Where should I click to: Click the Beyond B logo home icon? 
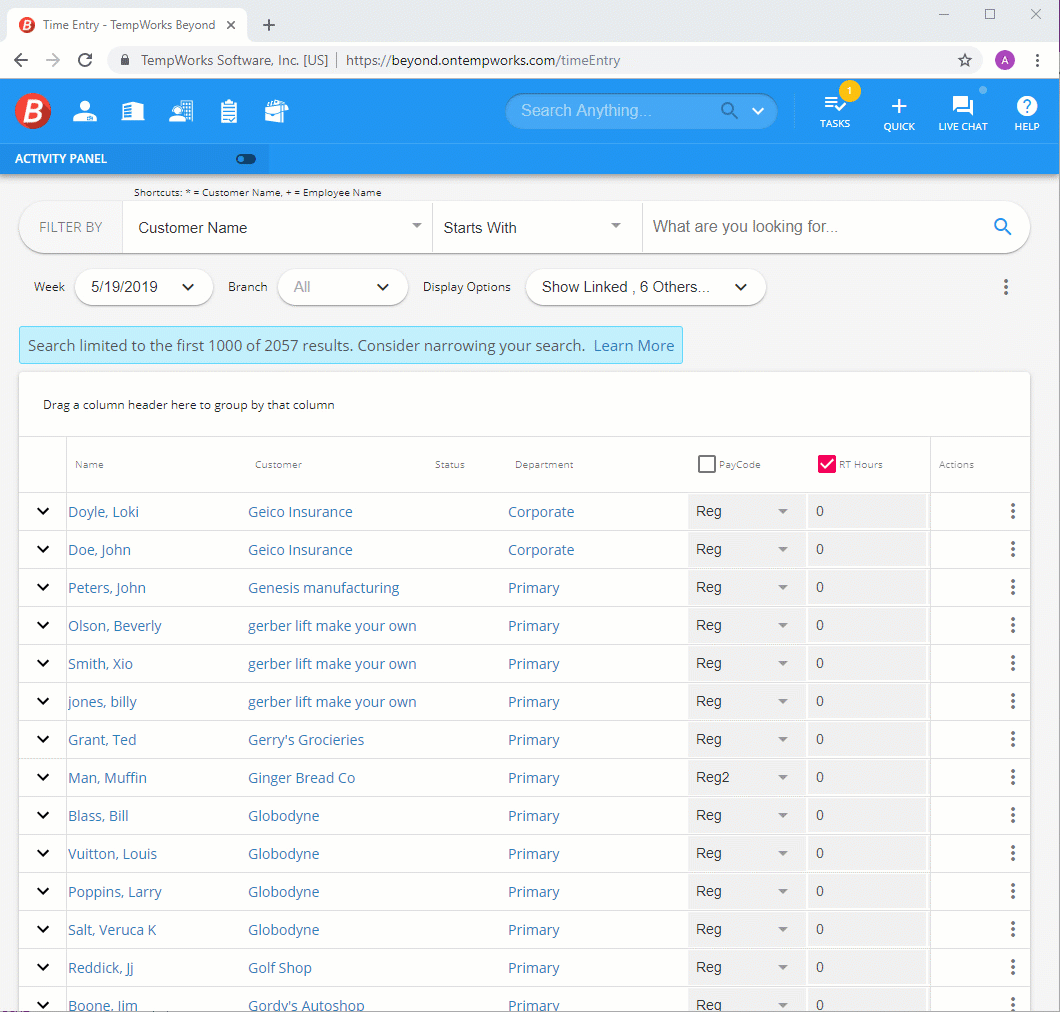(32, 111)
